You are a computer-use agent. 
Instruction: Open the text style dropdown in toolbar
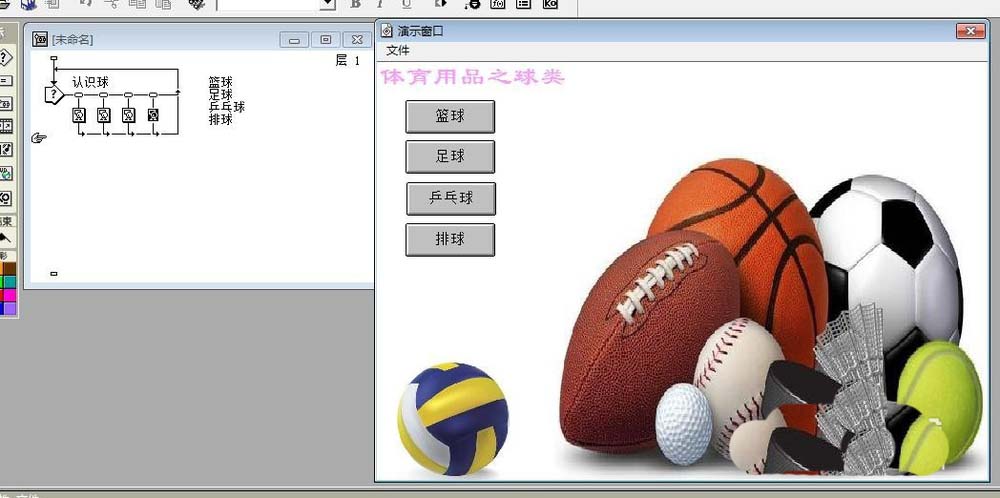[328, 4]
